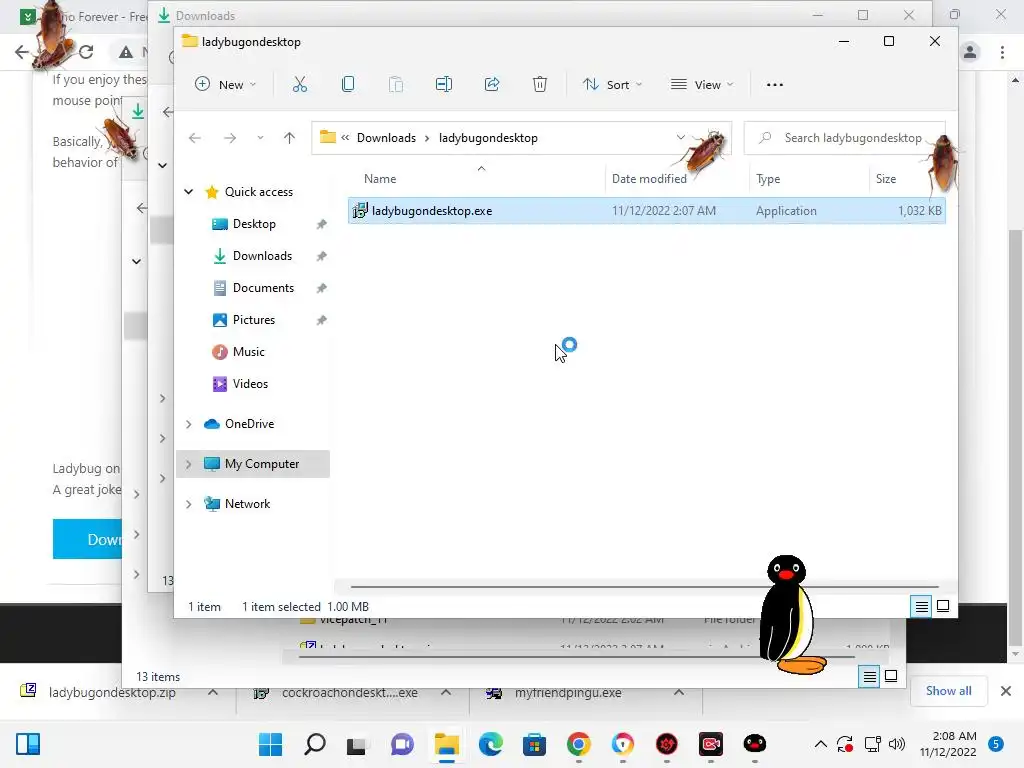1024x768 pixels.
Task: Show hidden system tray icons chevron
Action: [820, 744]
